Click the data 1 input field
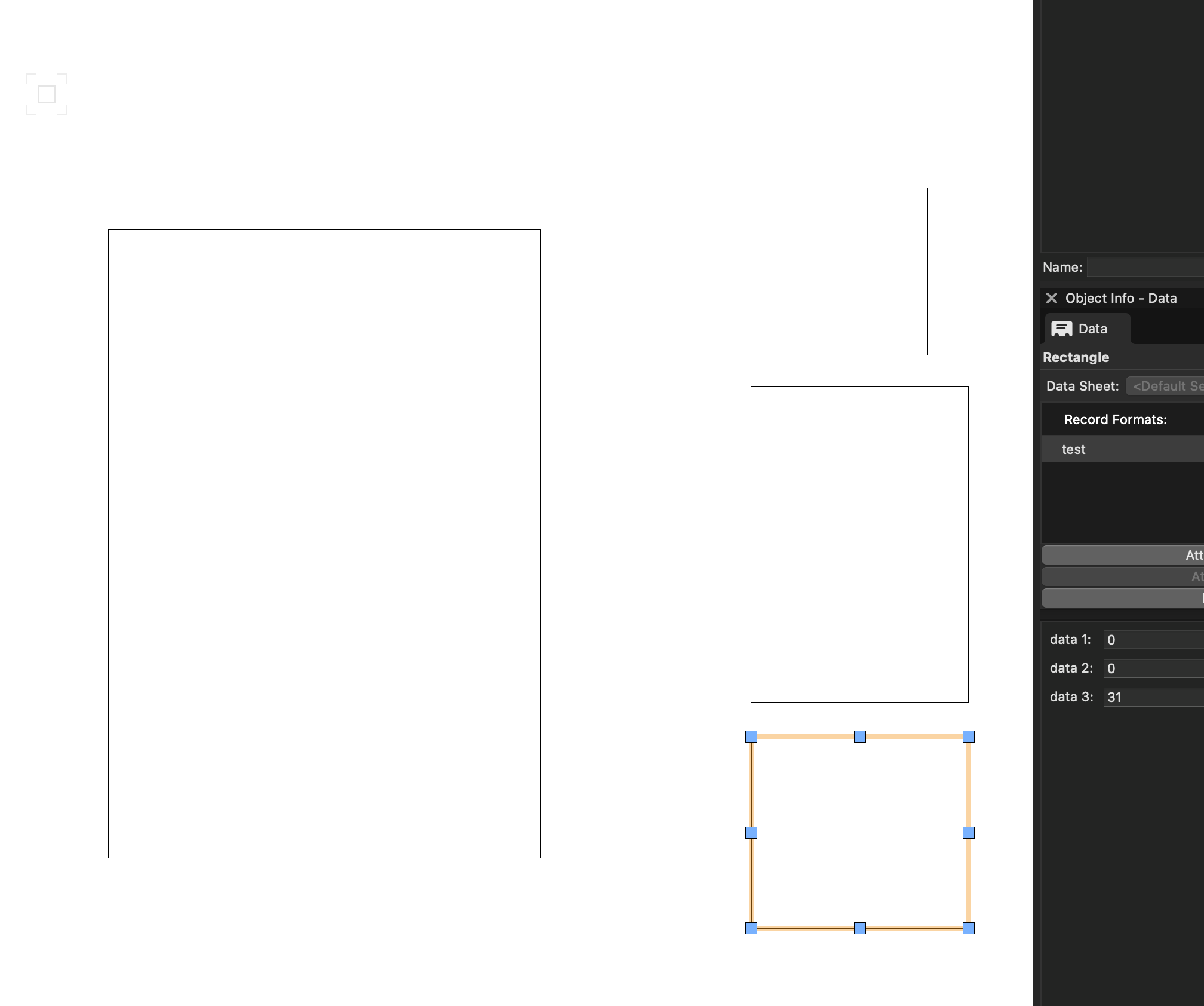 [1153, 640]
